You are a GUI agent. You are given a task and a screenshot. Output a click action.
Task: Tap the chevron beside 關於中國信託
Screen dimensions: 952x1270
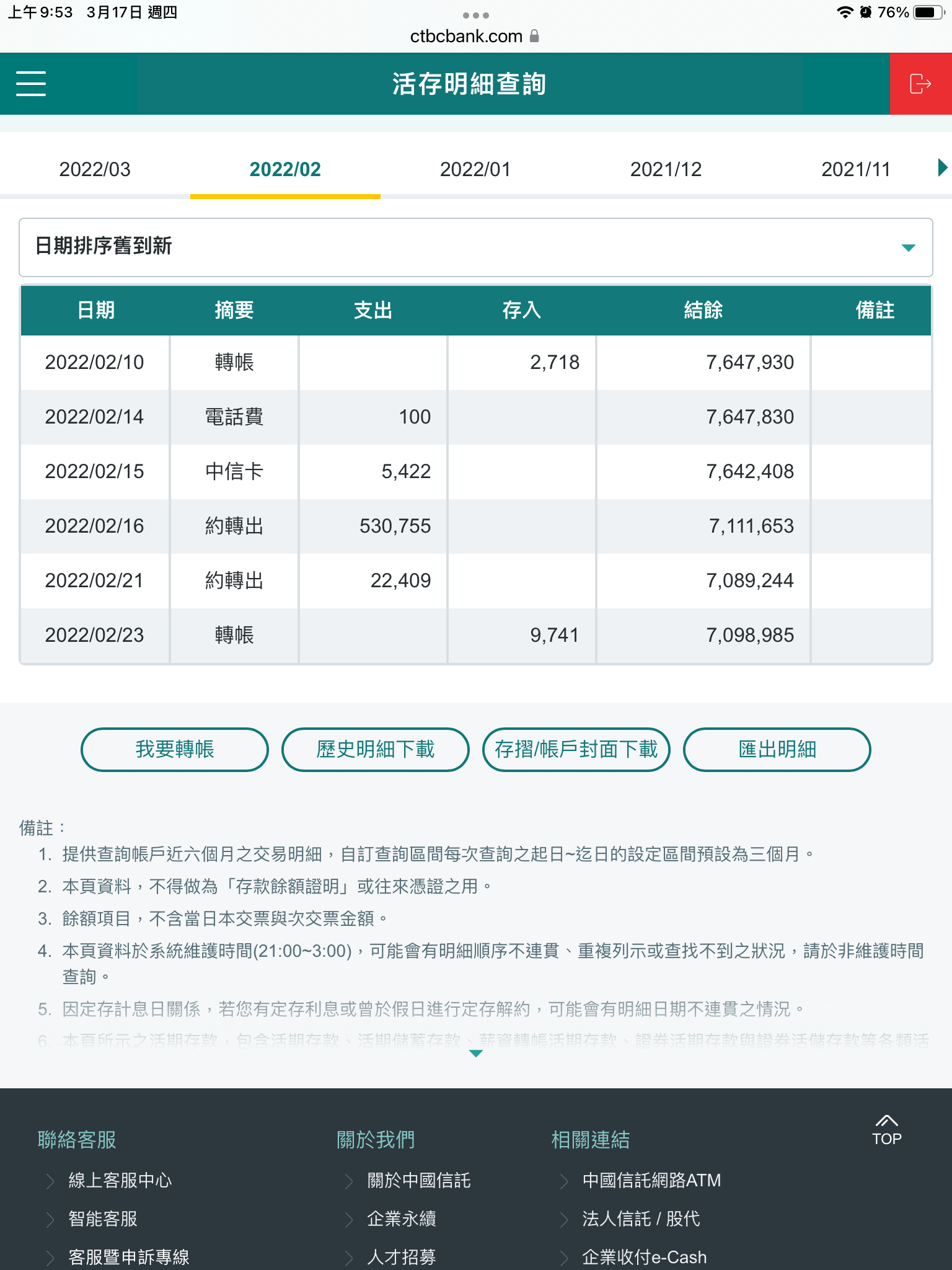350,1181
